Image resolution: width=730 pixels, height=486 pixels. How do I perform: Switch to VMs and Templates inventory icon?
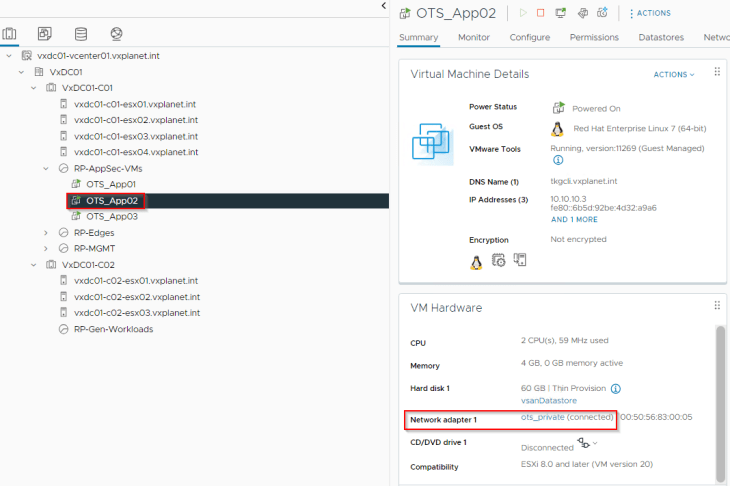coord(45,34)
